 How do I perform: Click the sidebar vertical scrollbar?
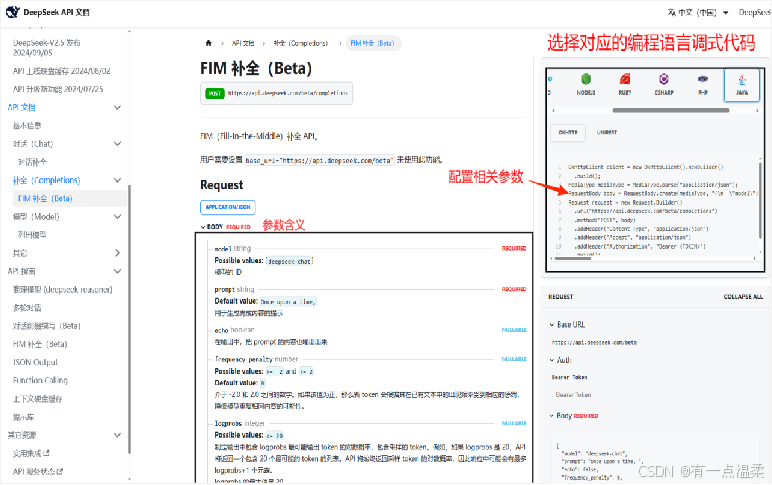[x=129, y=319]
